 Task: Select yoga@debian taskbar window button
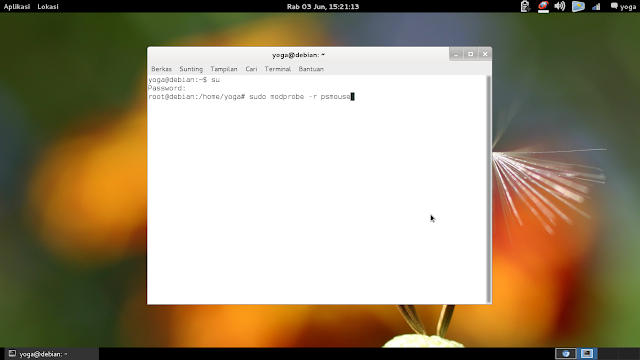51,354
